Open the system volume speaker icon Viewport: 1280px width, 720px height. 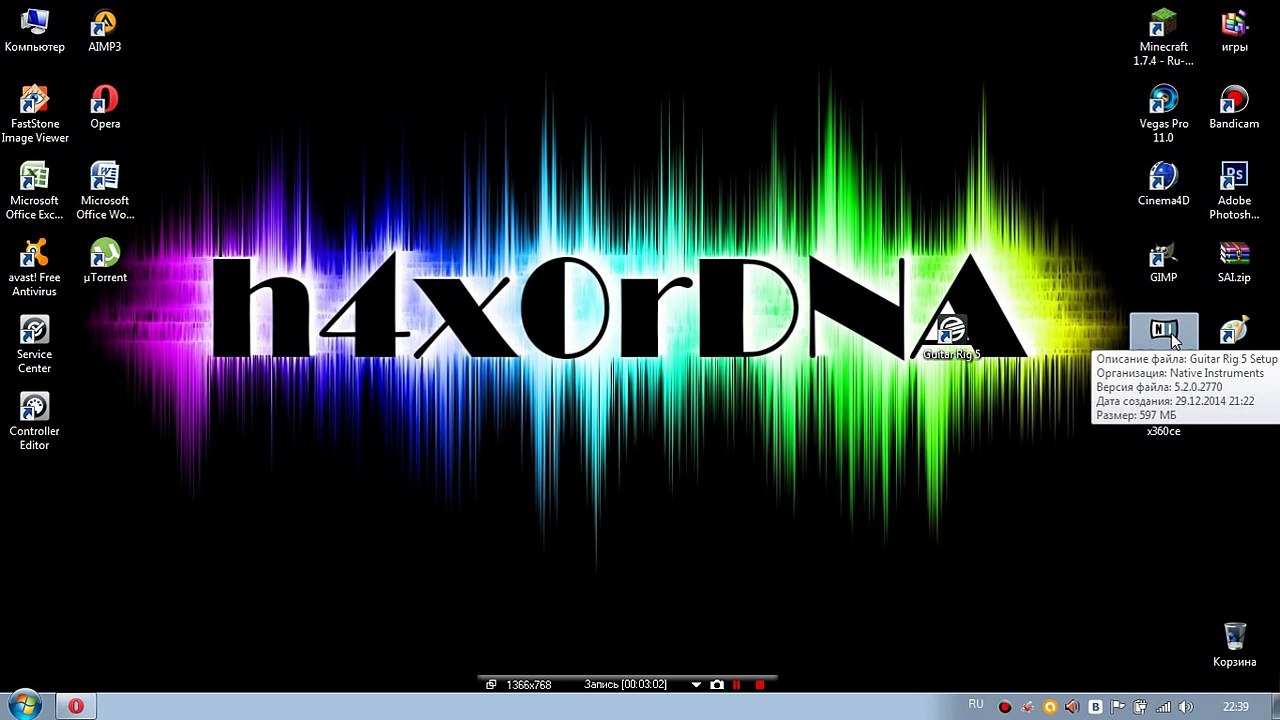tap(1186, 707)
